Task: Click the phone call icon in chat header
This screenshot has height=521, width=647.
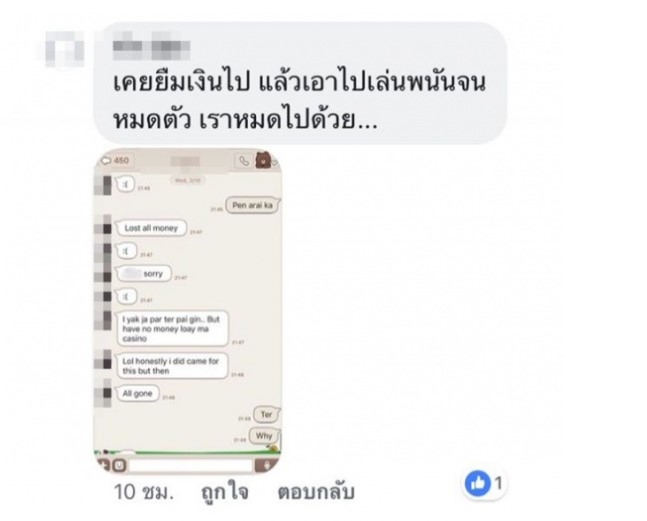Action: tap(244, 161)
